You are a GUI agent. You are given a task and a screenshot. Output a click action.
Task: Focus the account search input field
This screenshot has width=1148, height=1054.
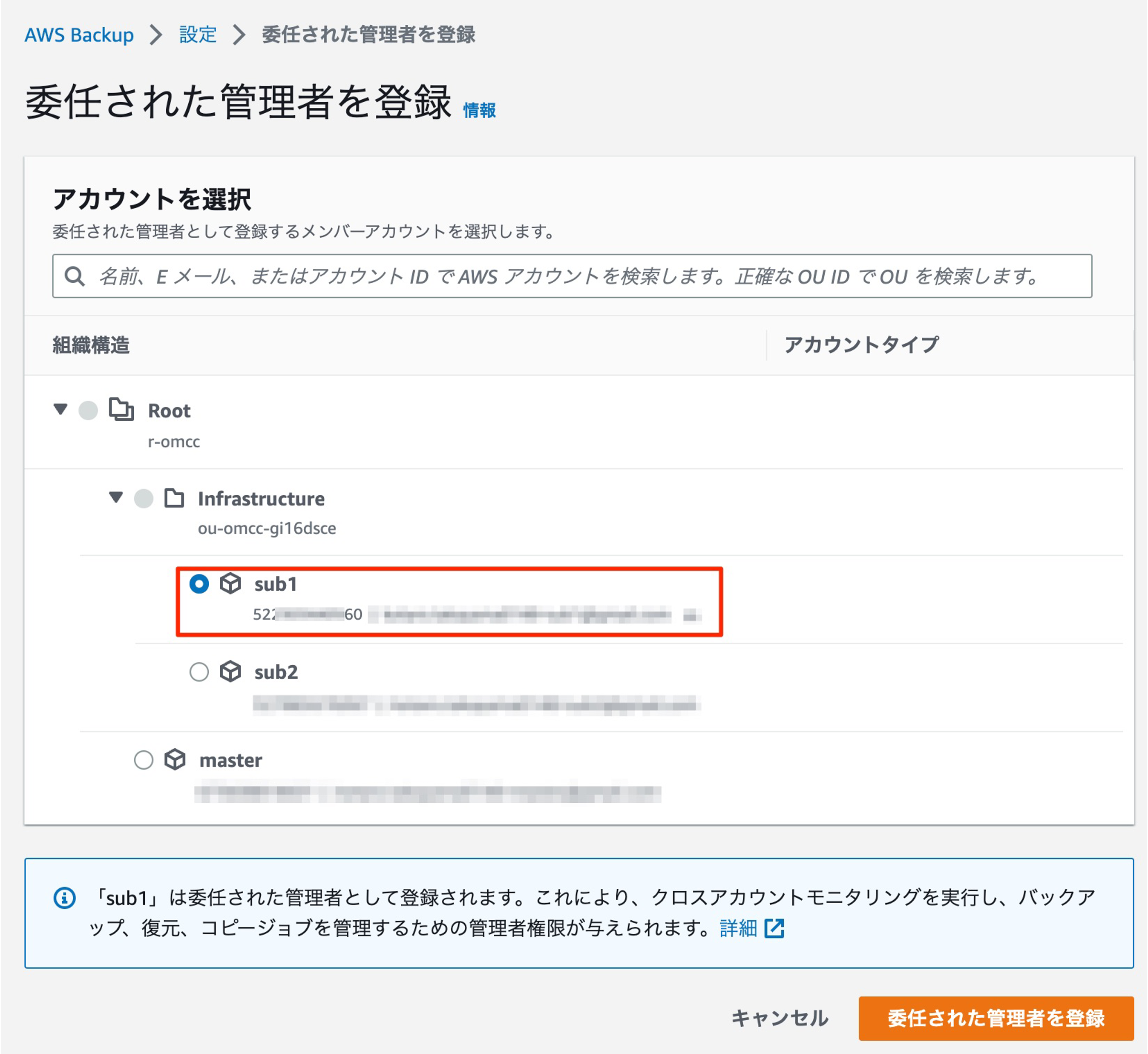[x=572, y=276]
